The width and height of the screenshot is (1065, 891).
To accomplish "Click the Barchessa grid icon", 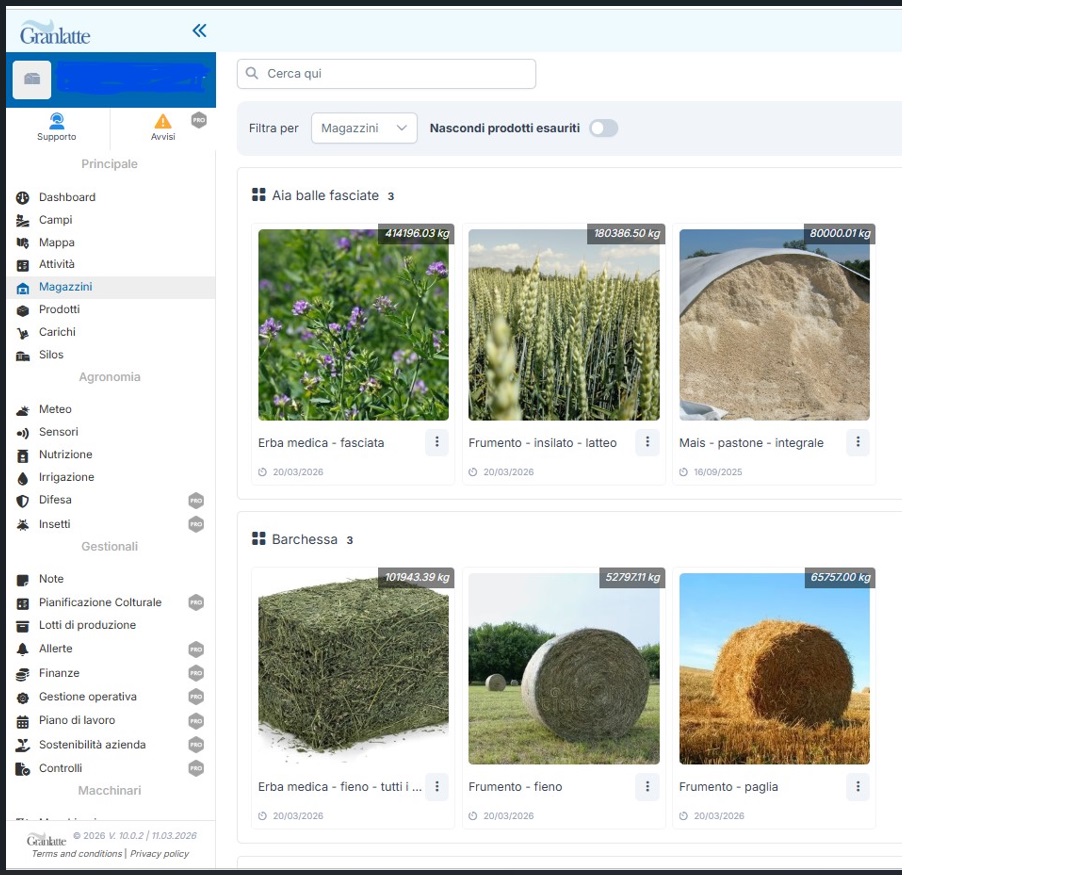I will click(259, 540).
